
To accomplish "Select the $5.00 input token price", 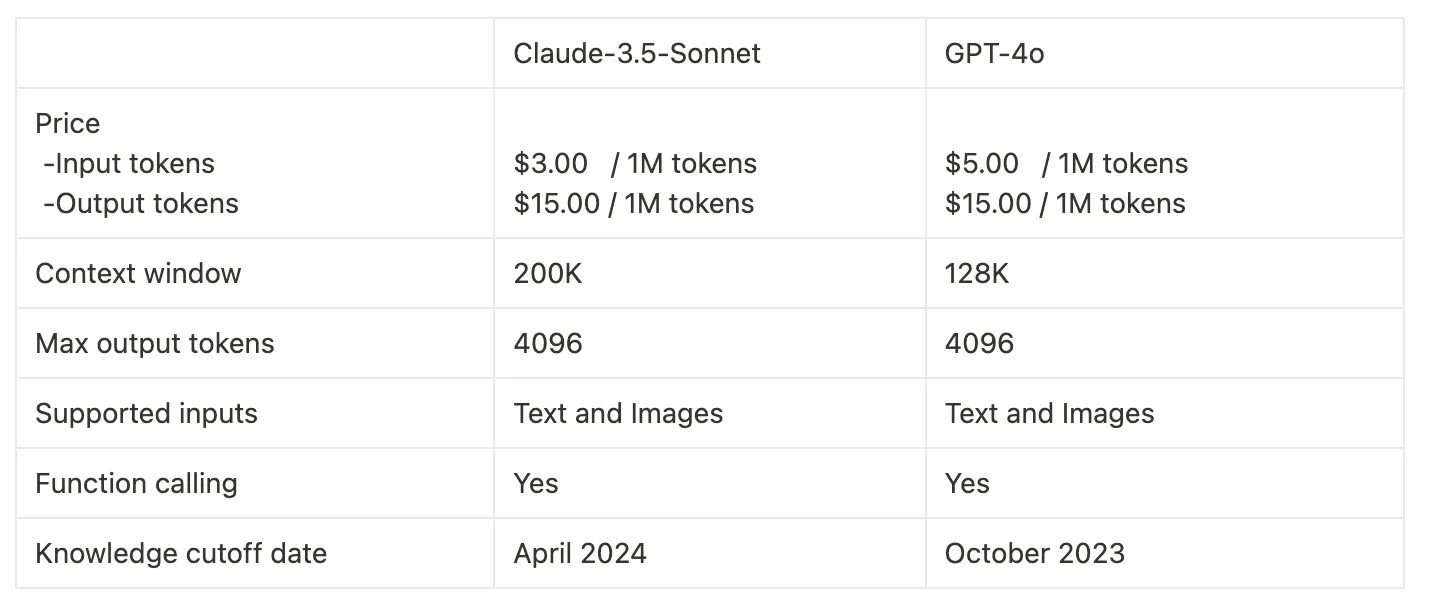I will 982,164.
